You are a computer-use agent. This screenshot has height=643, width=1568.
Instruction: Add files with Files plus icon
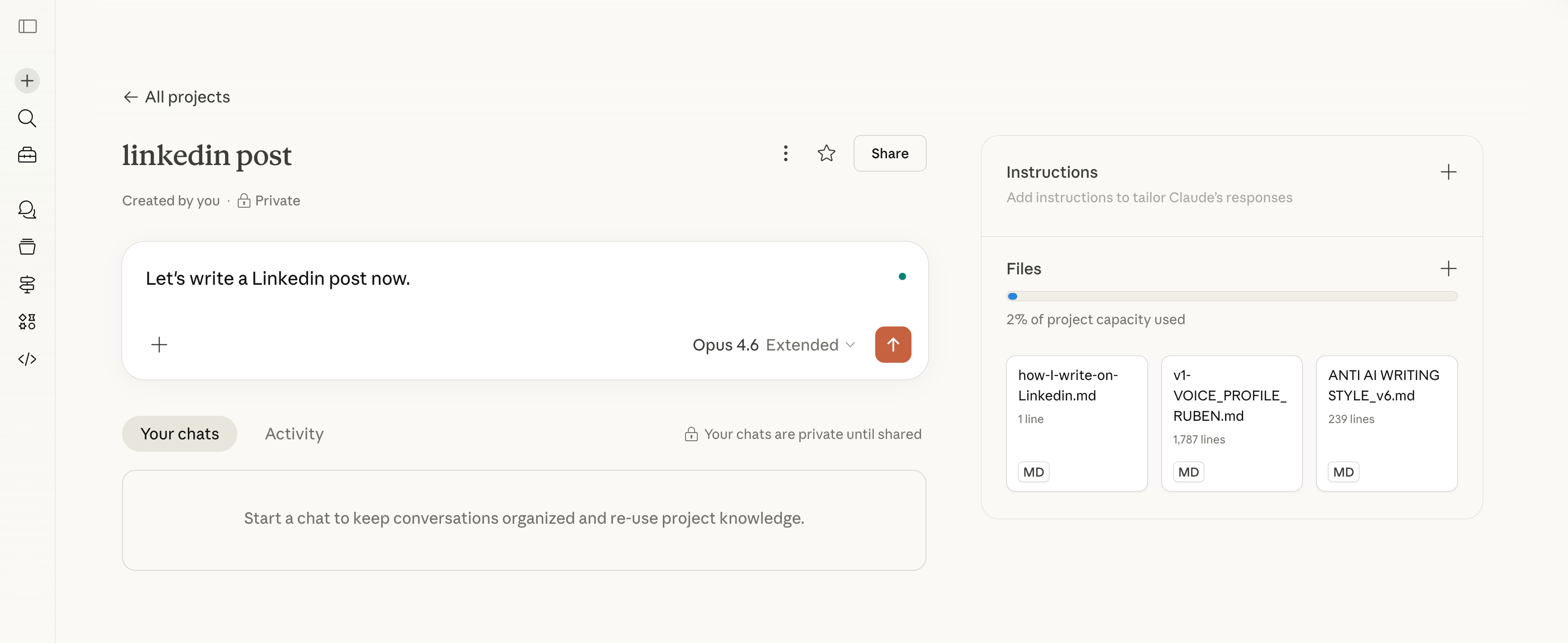click(x=1448, y=268)
